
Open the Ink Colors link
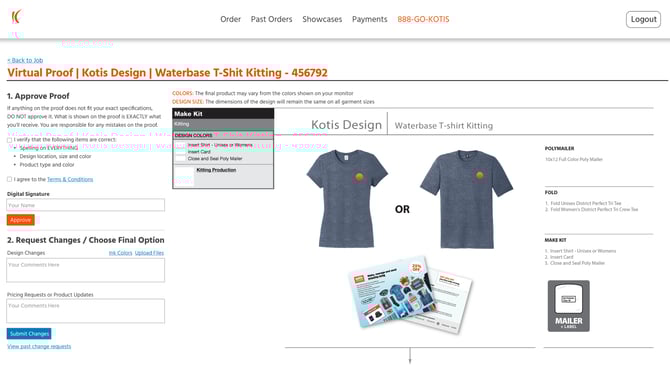click(120, 253)
